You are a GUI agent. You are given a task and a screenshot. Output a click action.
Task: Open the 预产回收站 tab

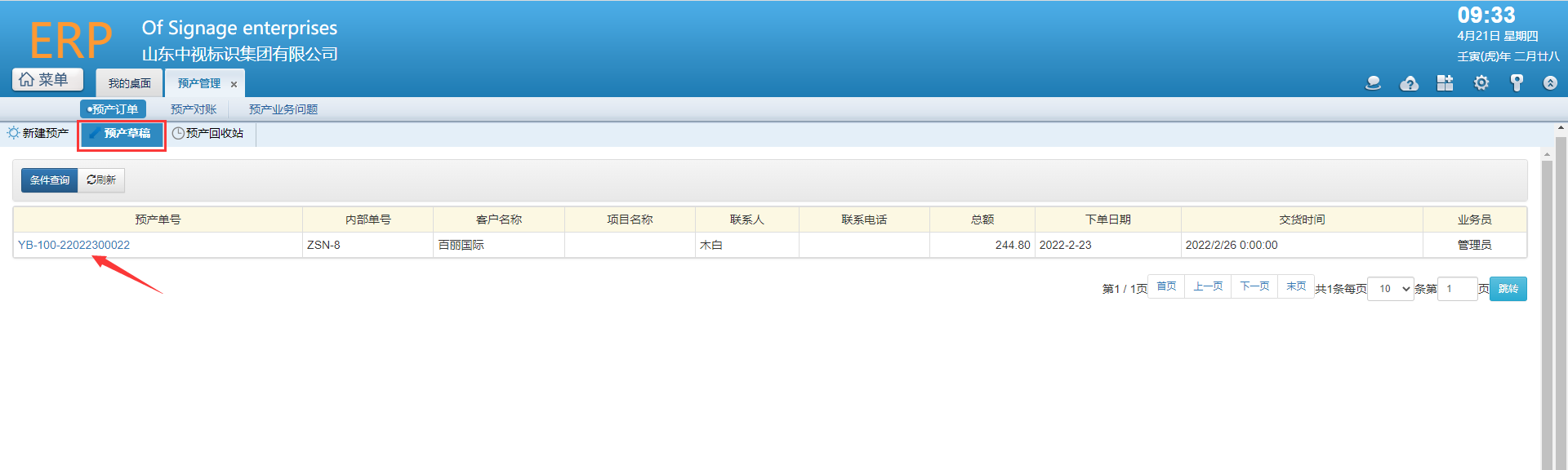click(208, 133)
